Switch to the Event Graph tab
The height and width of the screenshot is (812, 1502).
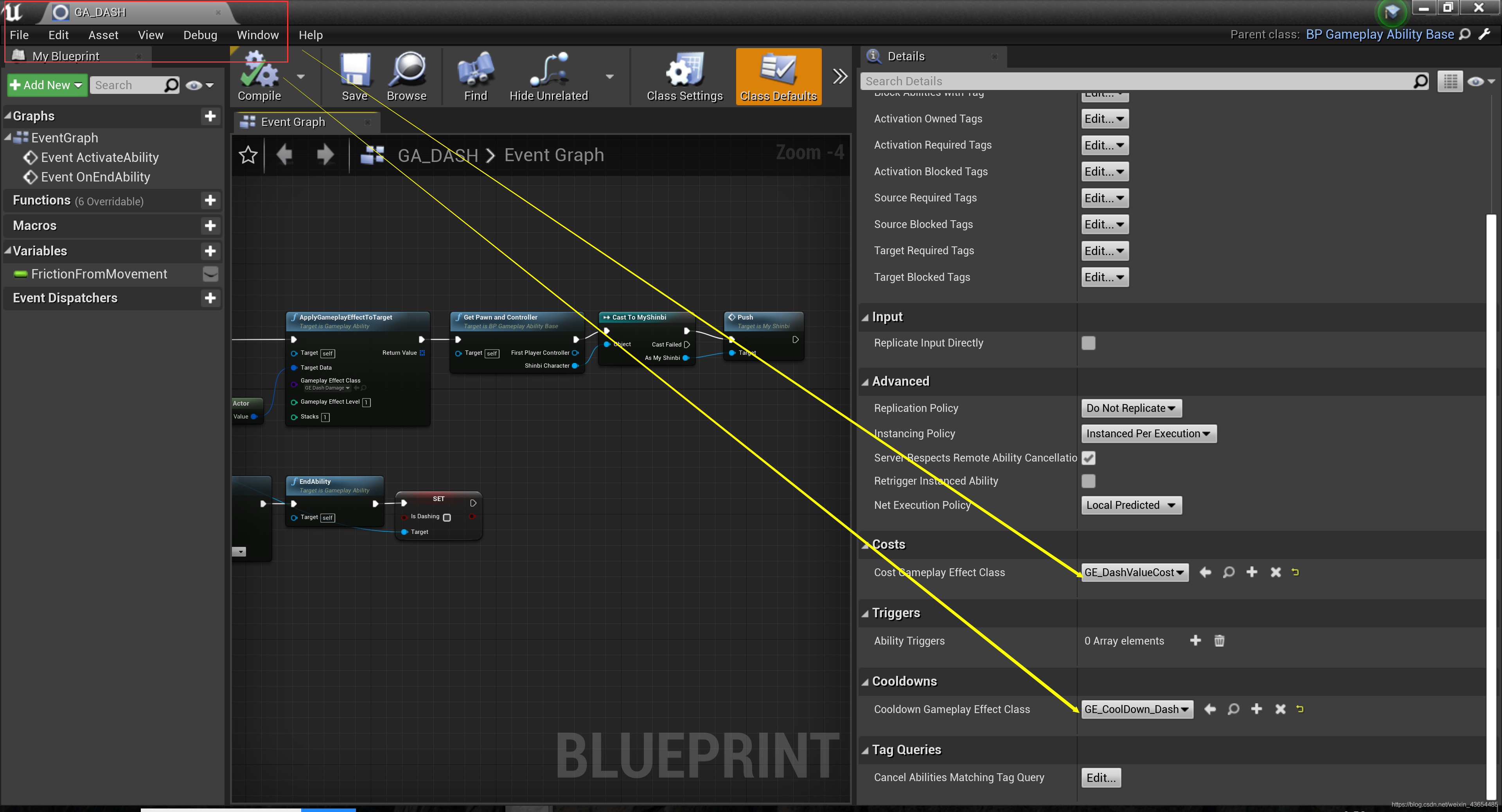(x=293, y=122)
